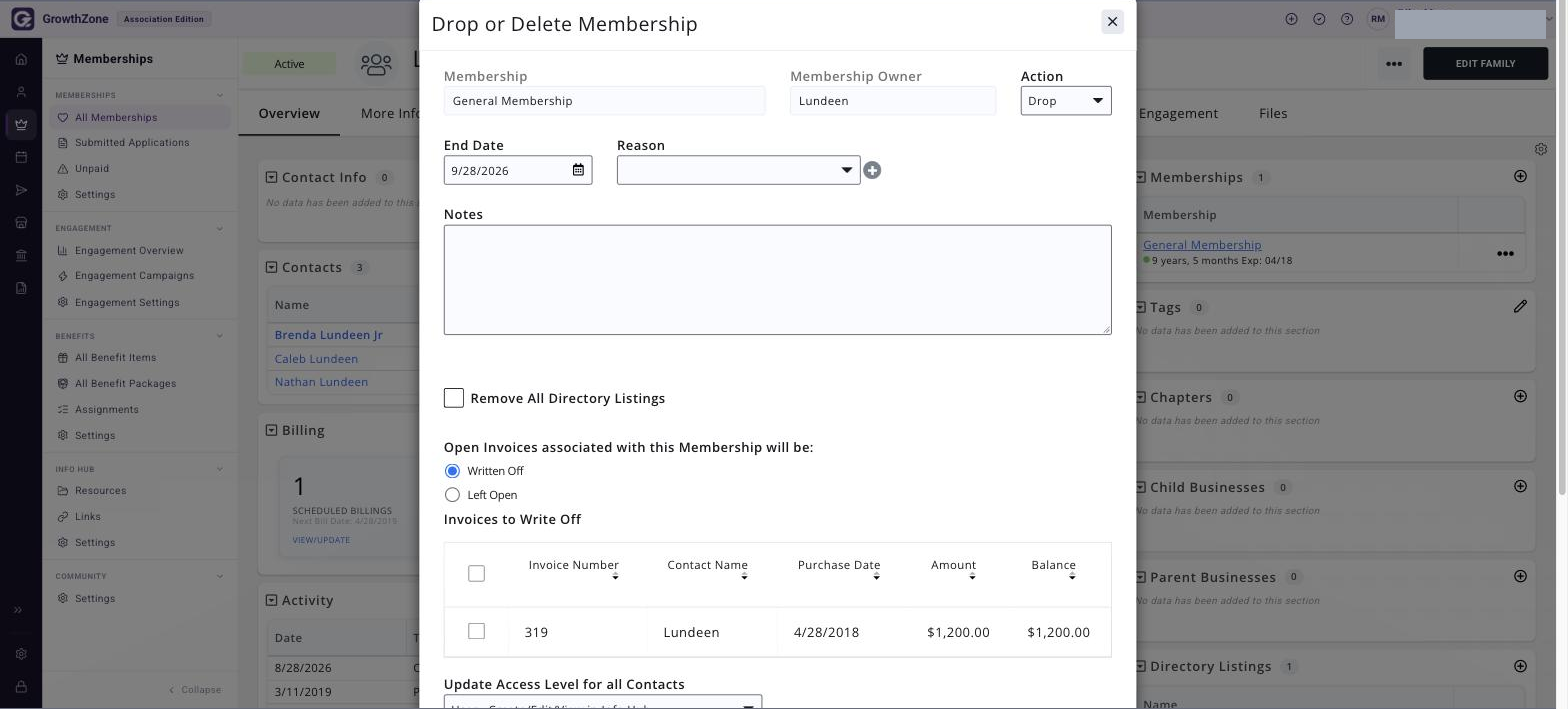Collapse the MEMBERSHIPS sidebar section

coord(220,96)
